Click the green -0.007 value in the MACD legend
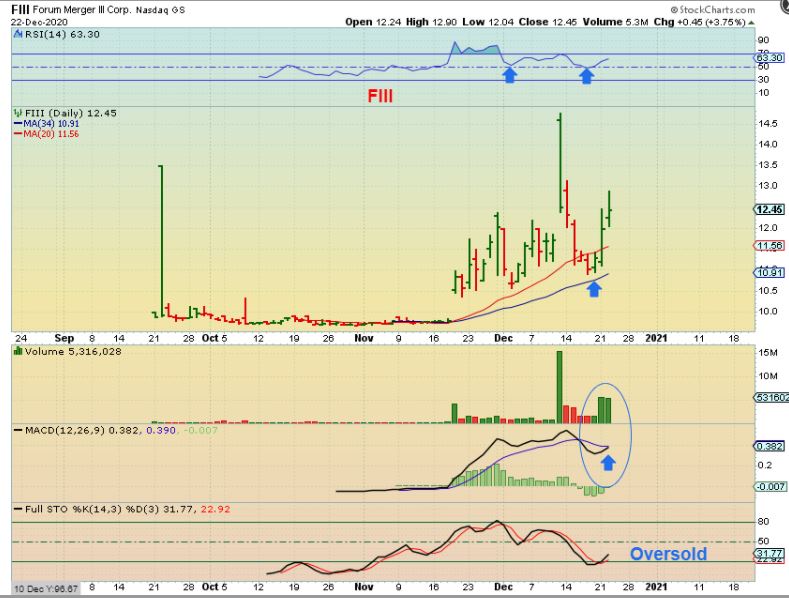Screen dimensions: 789x598 (200, 430)
